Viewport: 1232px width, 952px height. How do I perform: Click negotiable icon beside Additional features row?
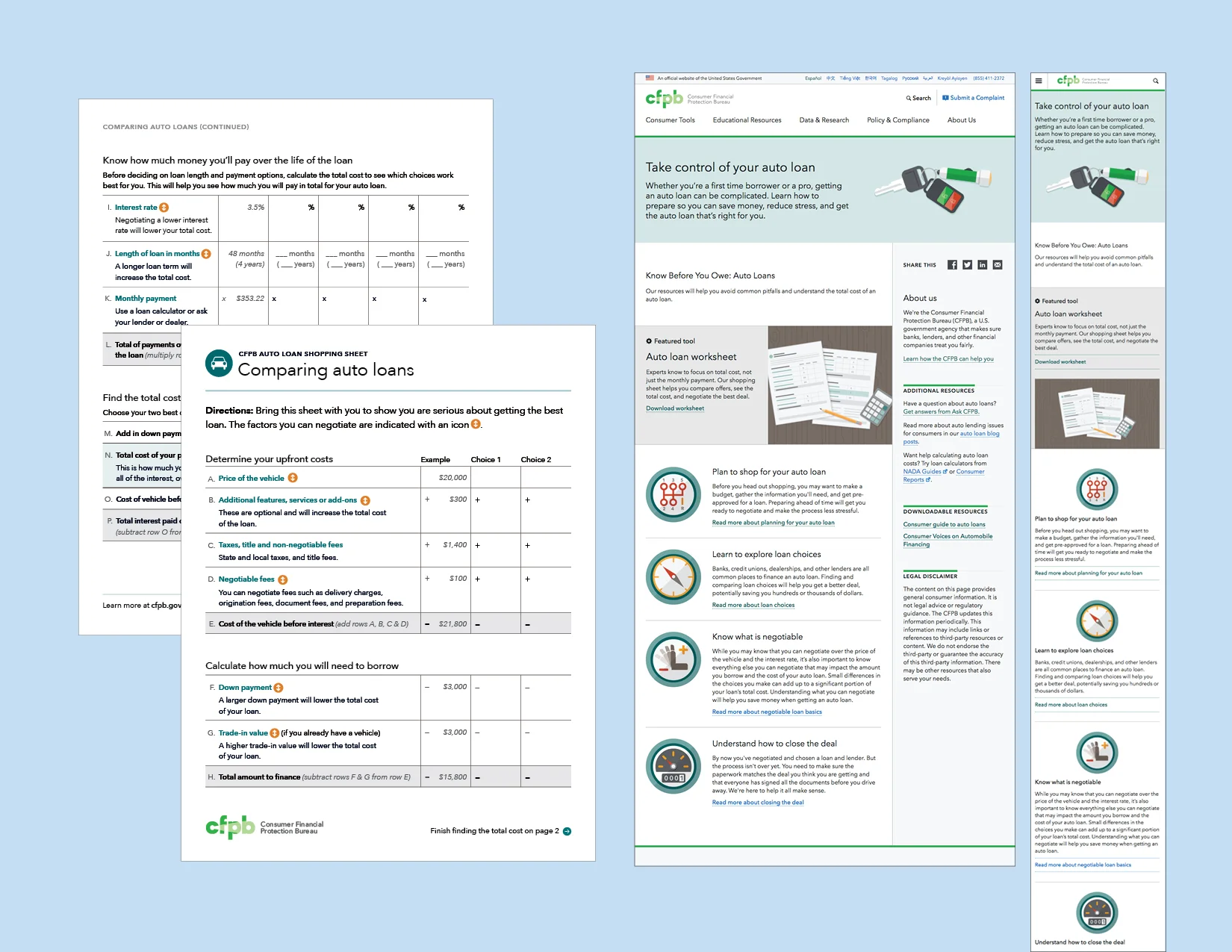tap(365, 500)
